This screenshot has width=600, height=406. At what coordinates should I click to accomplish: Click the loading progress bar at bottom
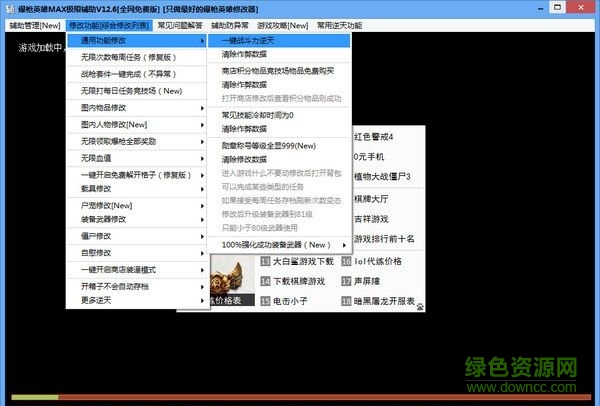tap(301, 397)
